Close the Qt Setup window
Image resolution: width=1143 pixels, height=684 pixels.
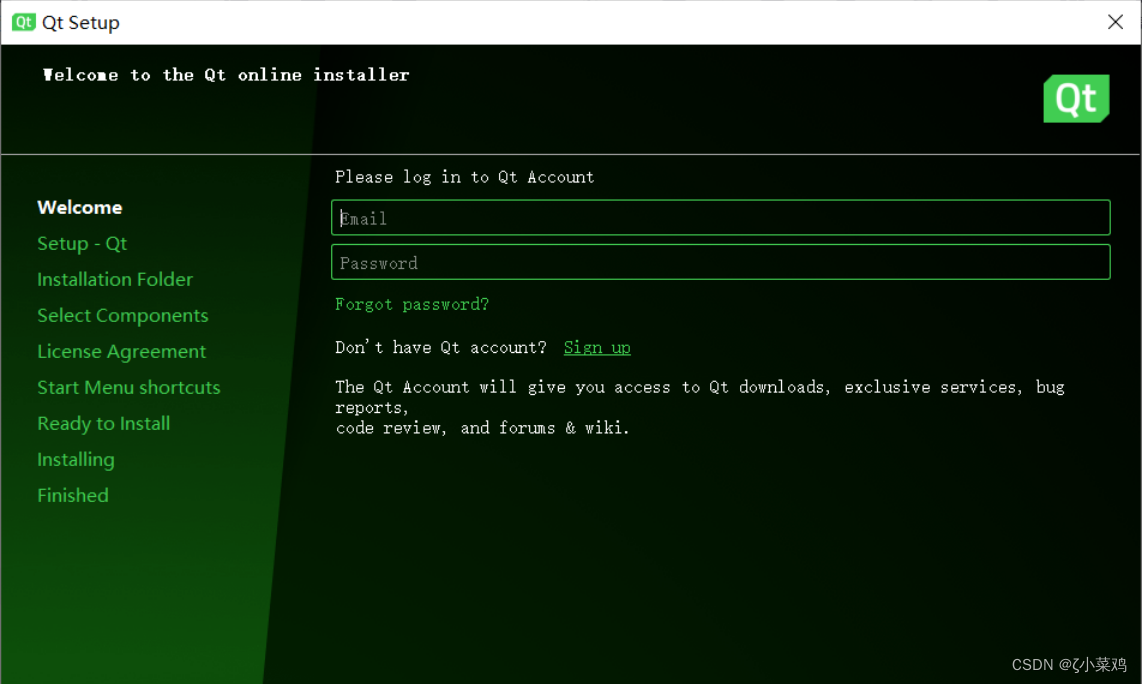1115,22
